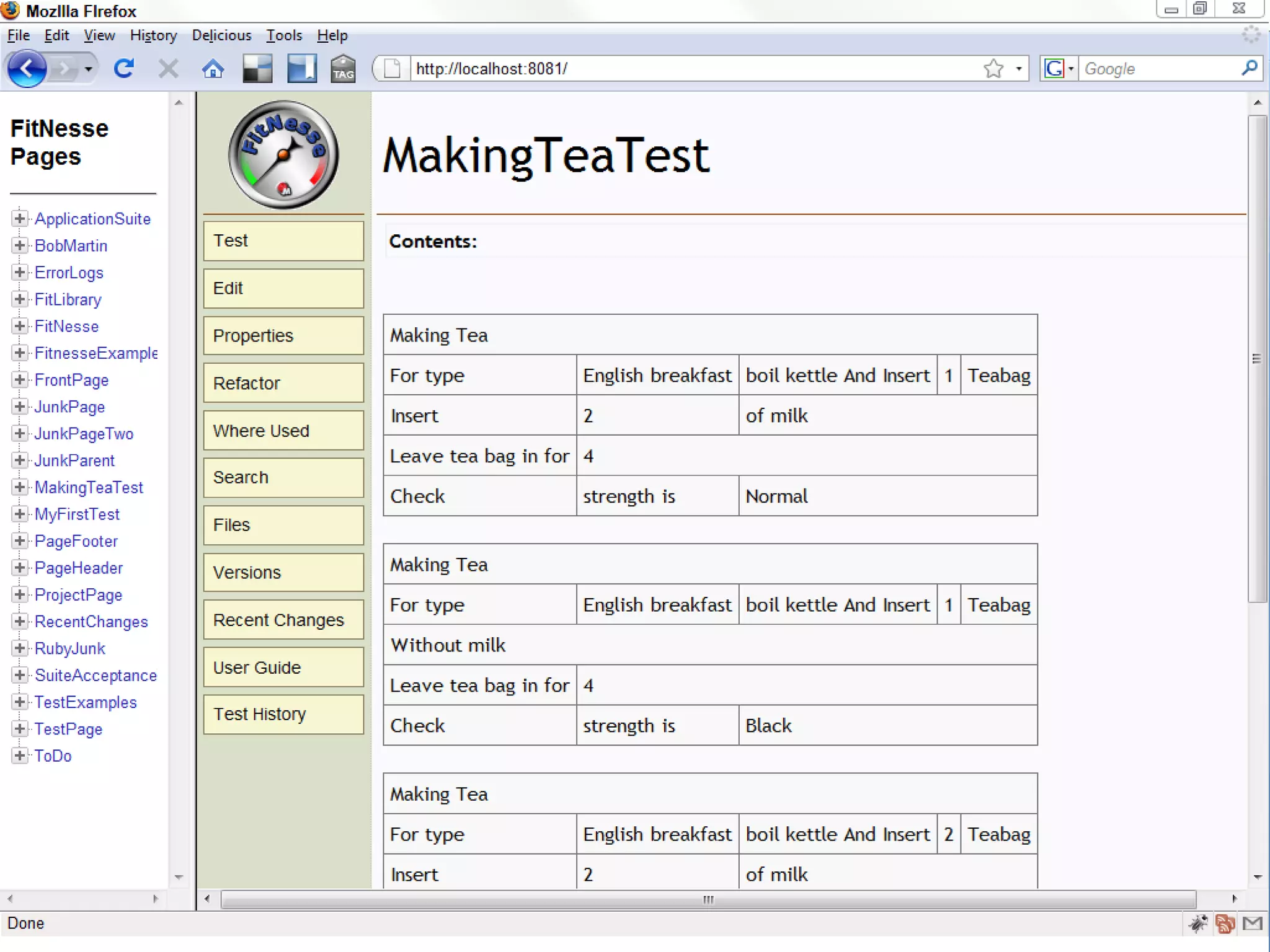
Task: Expand the MakingTeaTest tree node
Action: (x=20, y=487)
